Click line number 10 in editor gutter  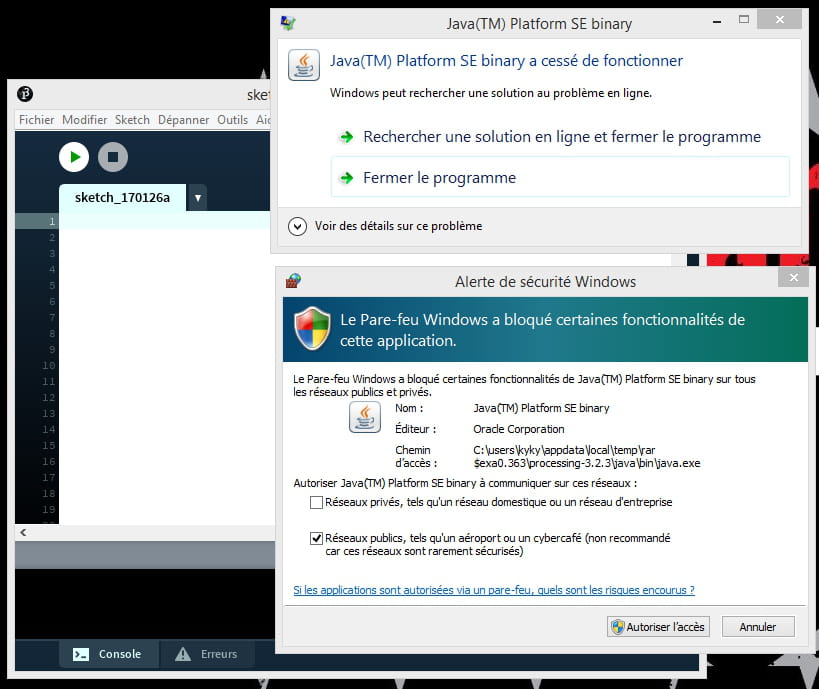click(49, 366)
